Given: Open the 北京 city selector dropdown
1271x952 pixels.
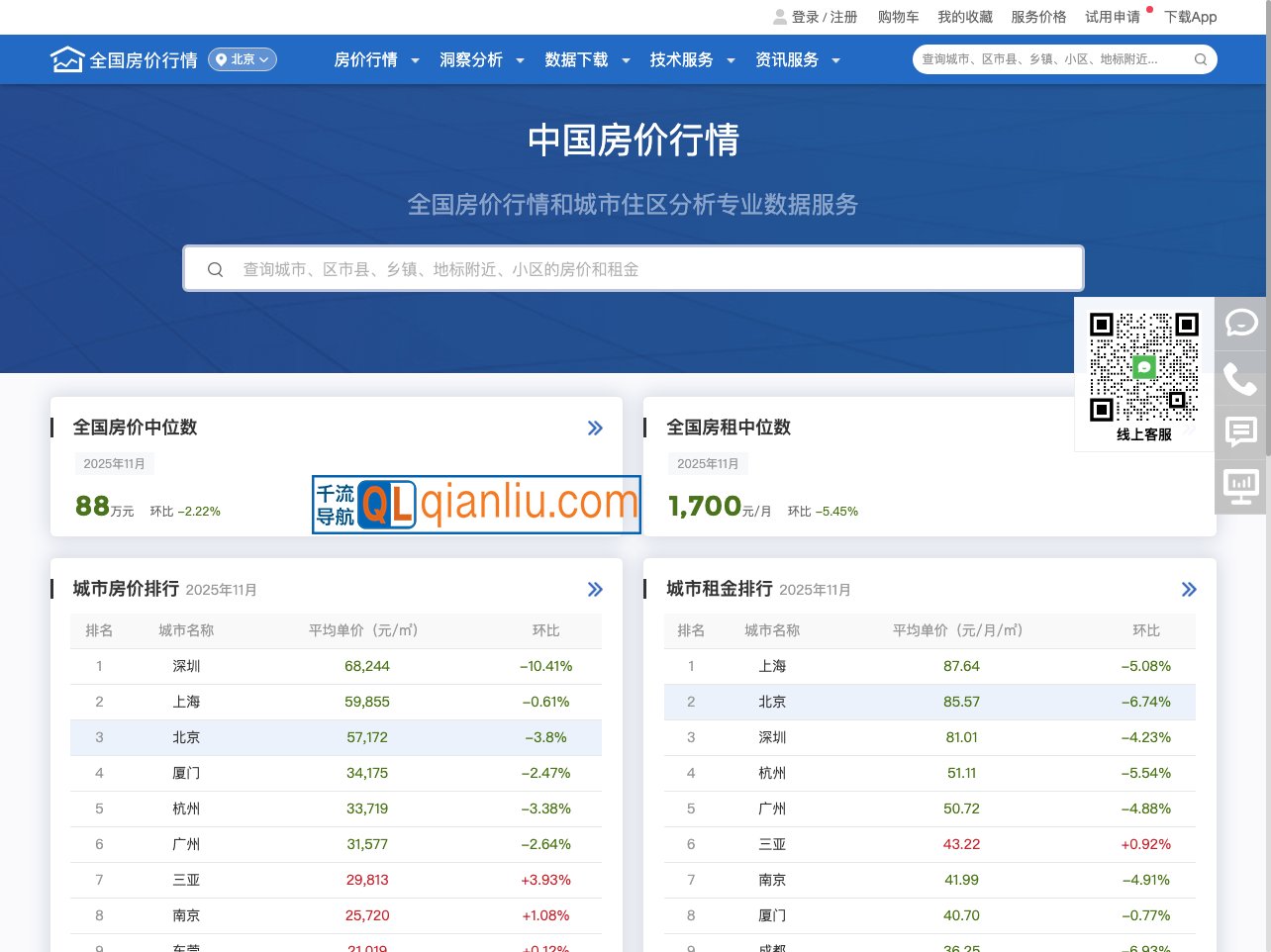Looking at the screenshot, I should [242, 59].
